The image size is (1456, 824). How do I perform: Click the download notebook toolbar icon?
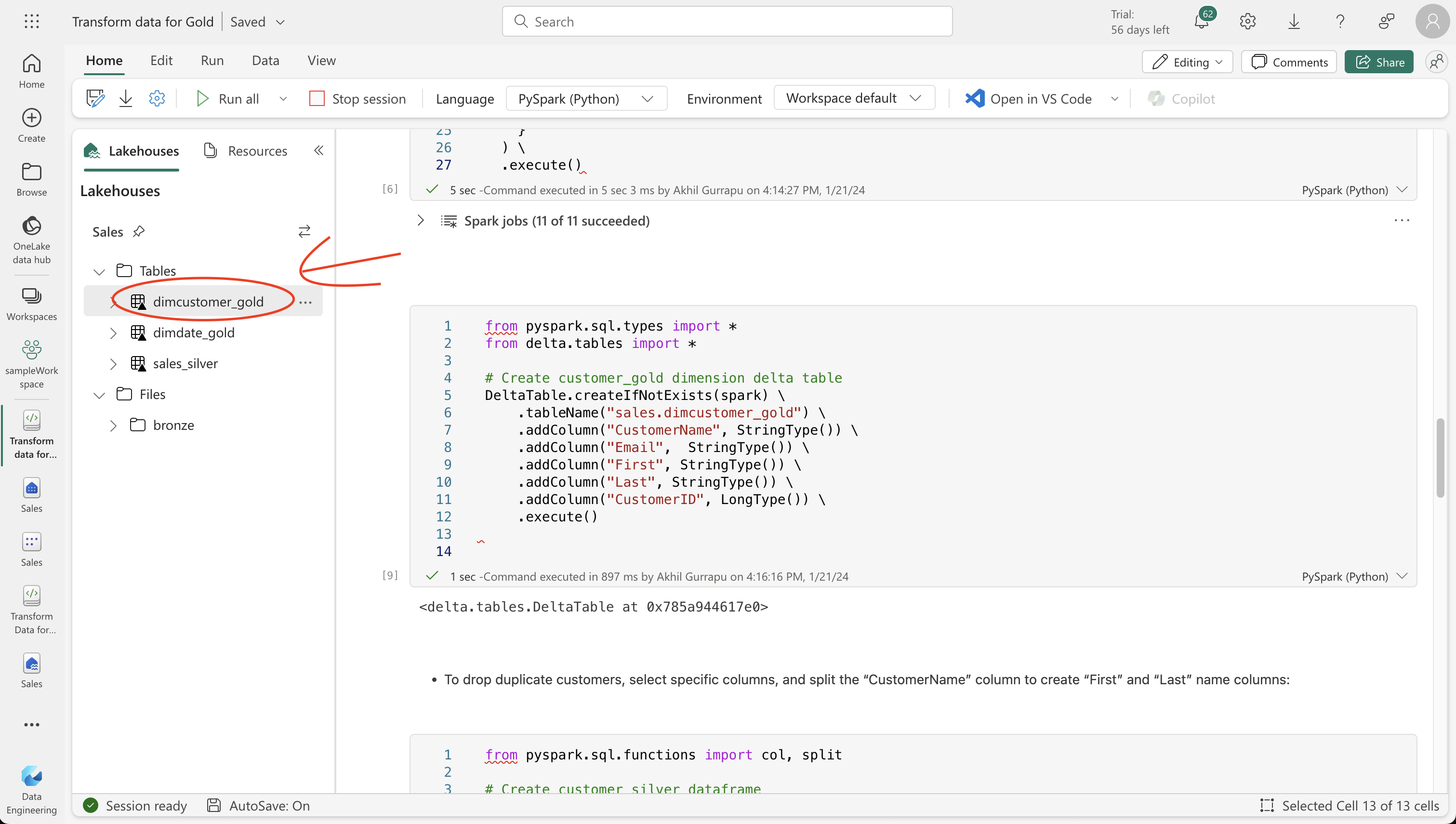[x=126, y=98]
